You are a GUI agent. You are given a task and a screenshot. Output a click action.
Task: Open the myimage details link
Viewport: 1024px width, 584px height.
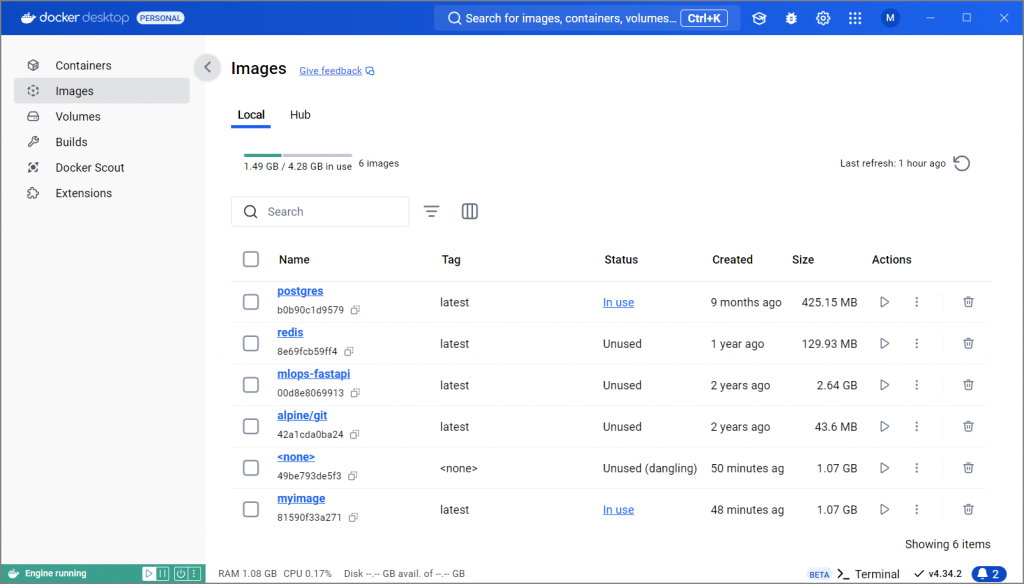301,498
